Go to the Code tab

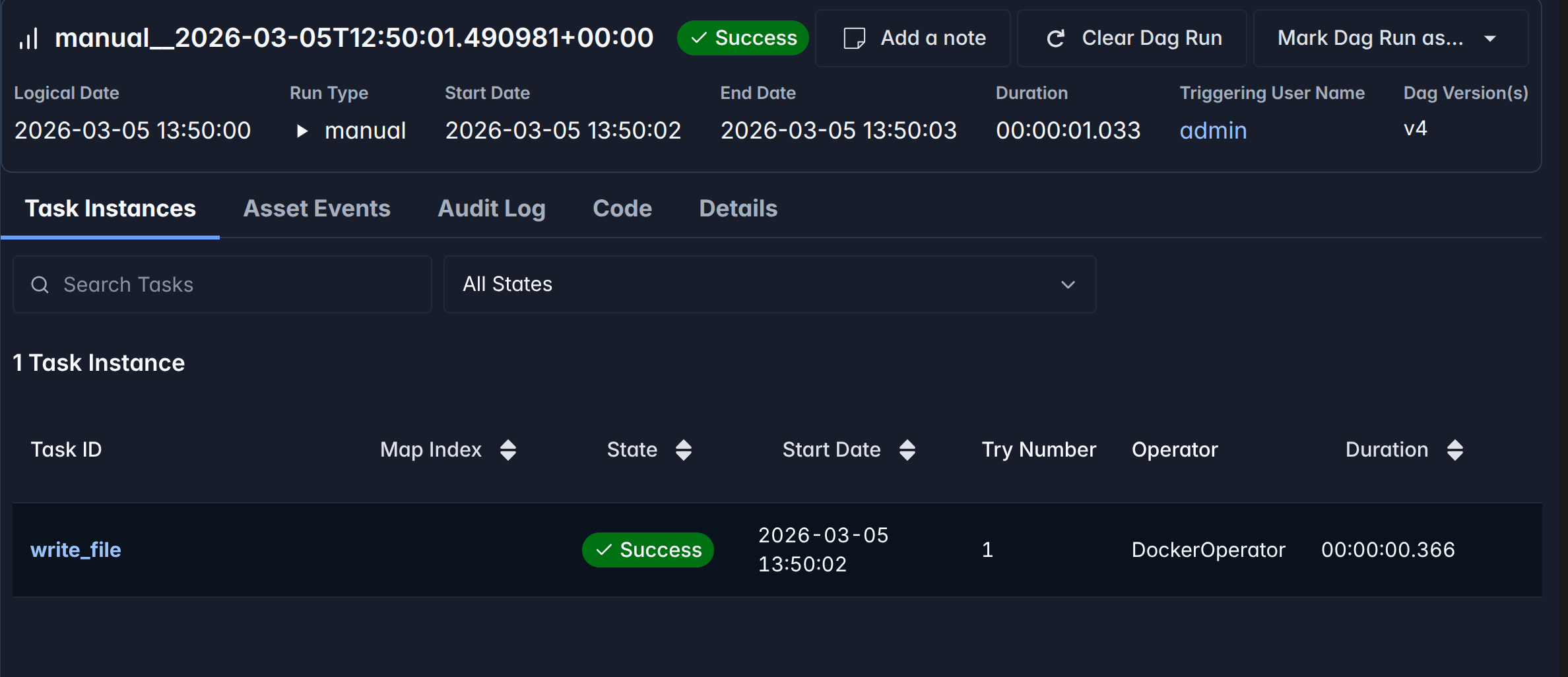pyautogui.click(x=622, y=209)
